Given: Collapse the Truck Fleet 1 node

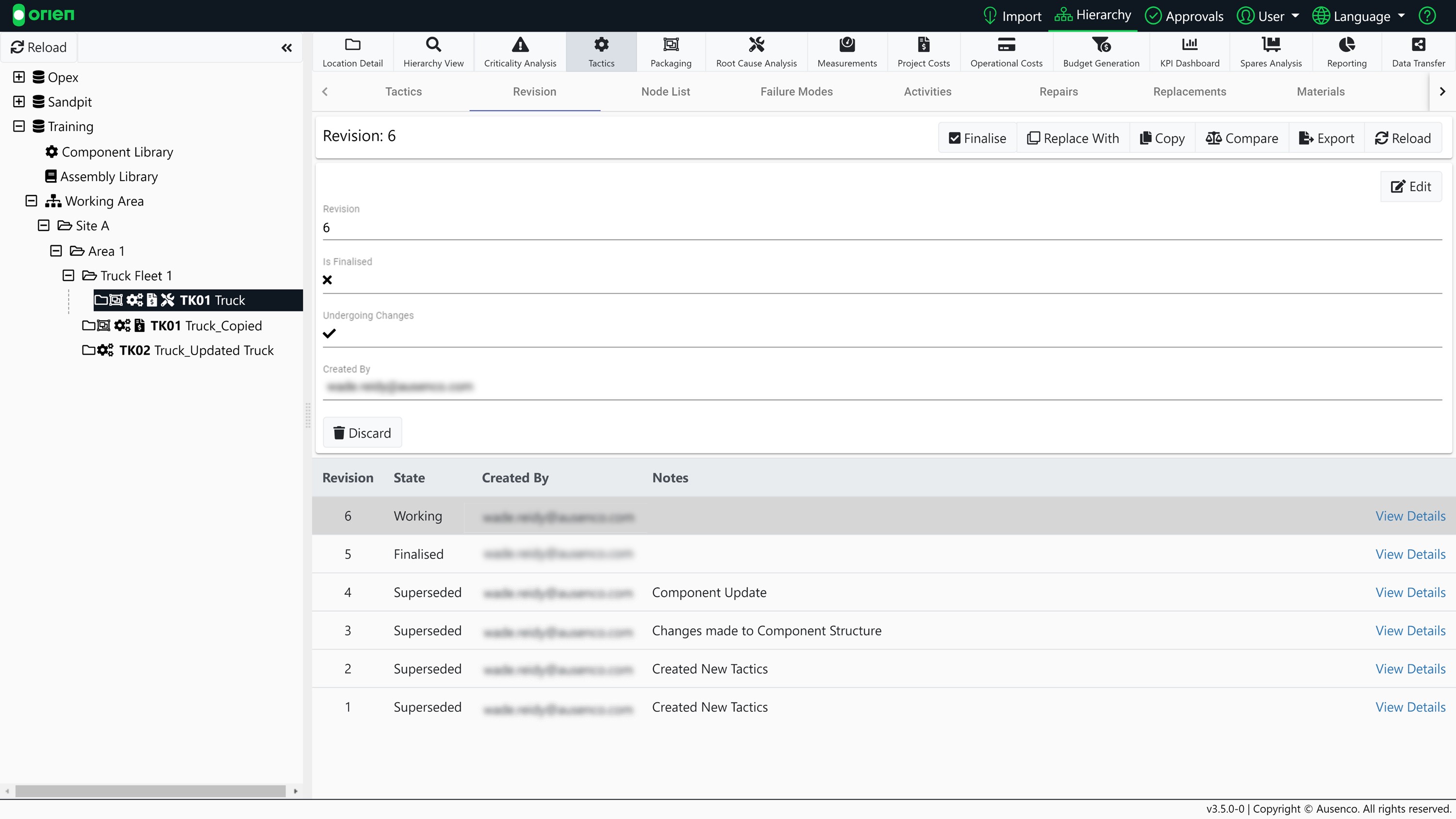Looking at the screenshot, I should (68, 275).
